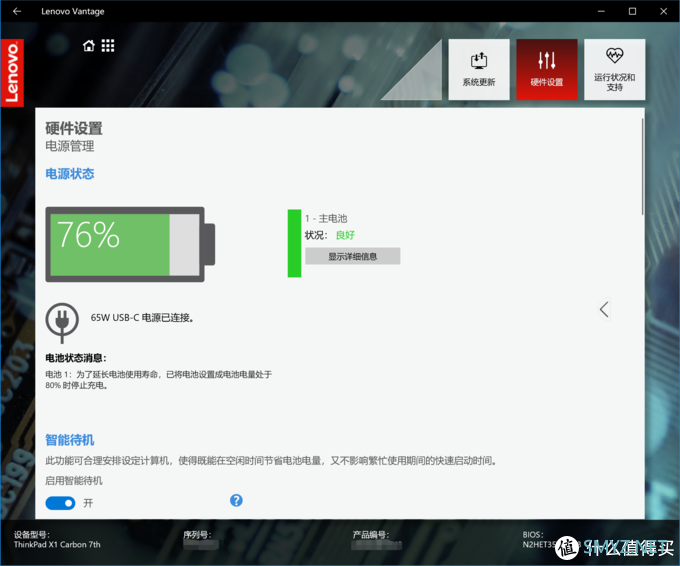Toggle the 启用智能待机 switch
Image resolution: width=680 pixels, height=566 pixels.
(x=60, y=503)
